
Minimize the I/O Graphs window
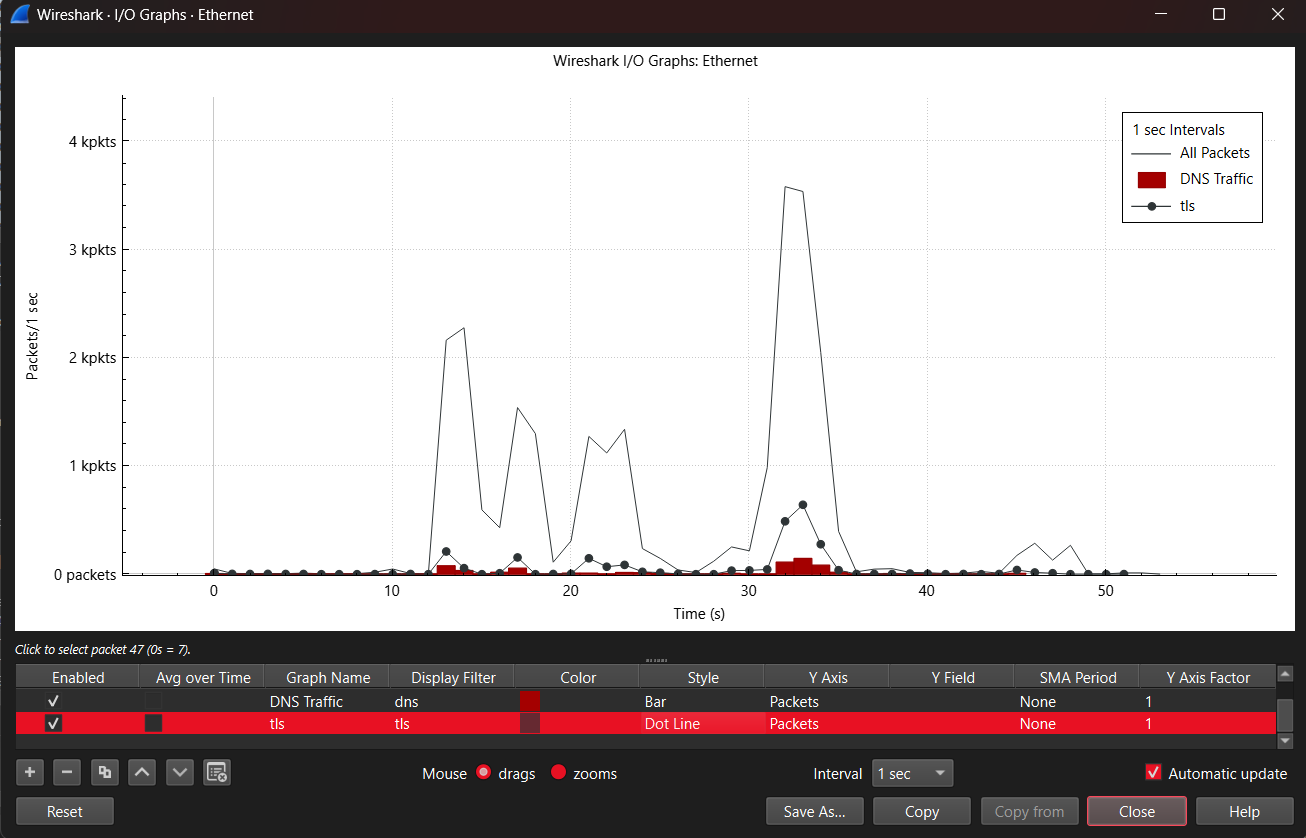pyautogui.click(x=1161, y=14)
